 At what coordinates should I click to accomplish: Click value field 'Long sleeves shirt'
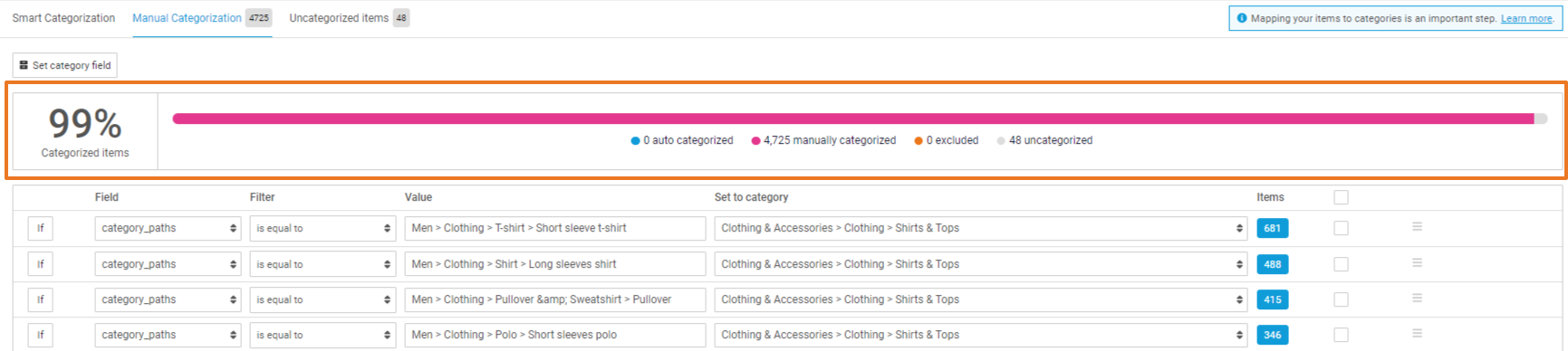(555, 264)
